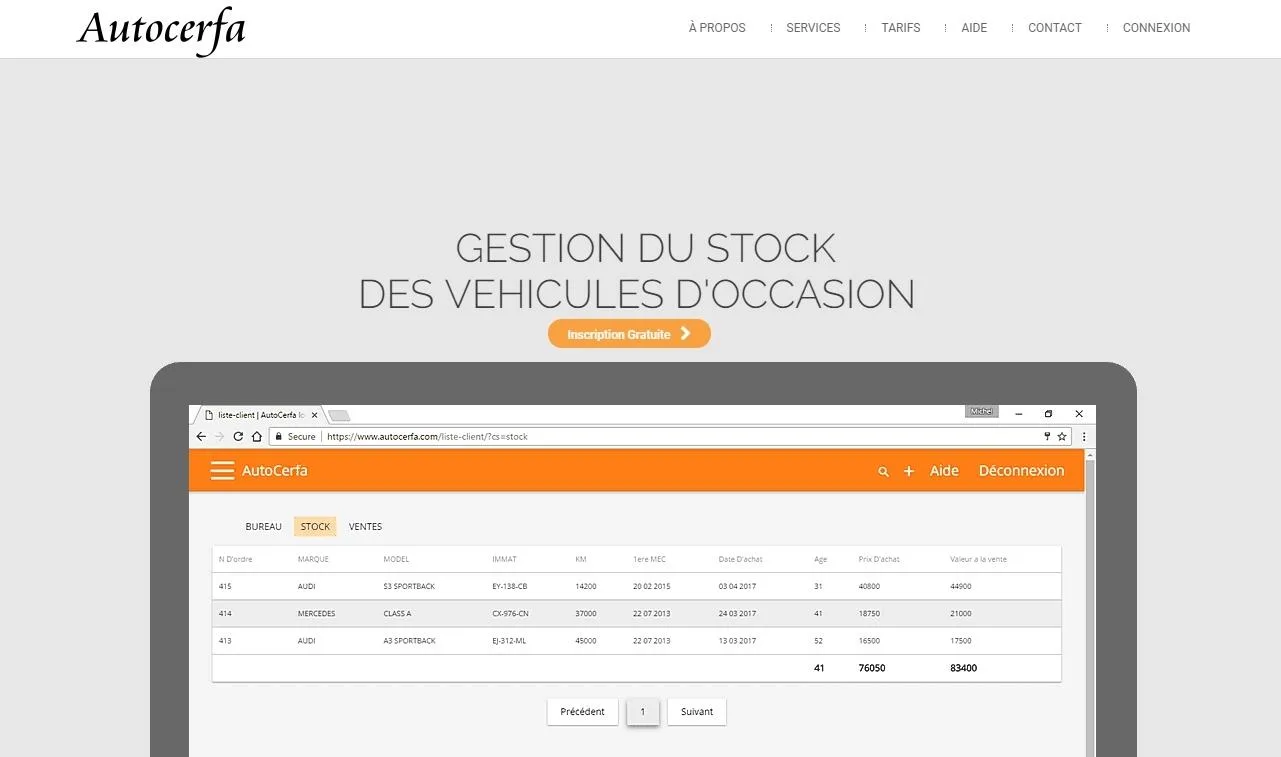Click the Secure padlock icon
Image resolution: width=1281 pixels, height=757 pixels.
click(x=279, y=437)
